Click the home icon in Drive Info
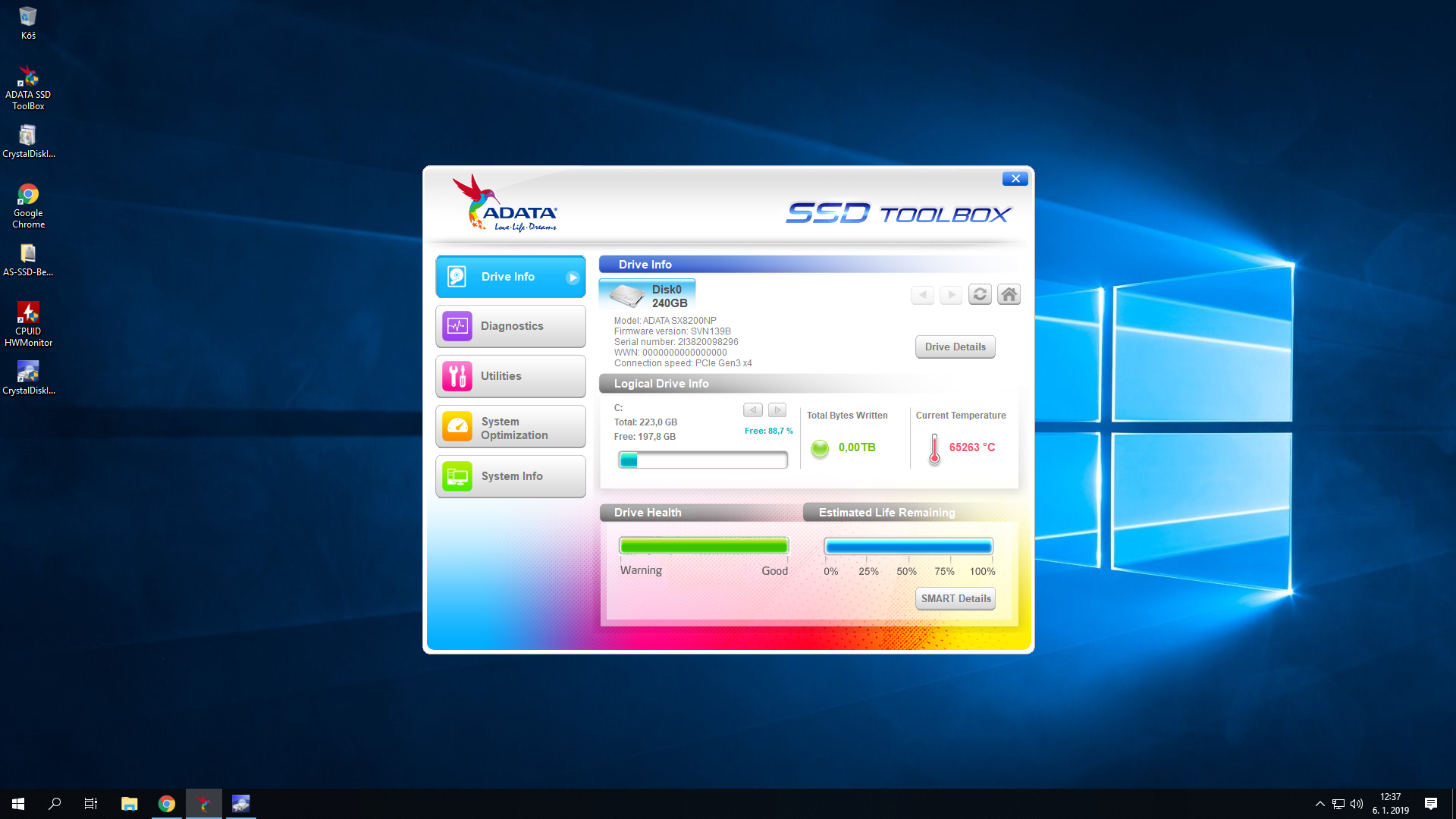The height and width of the screenshot is (819, 1456). 1009,294
